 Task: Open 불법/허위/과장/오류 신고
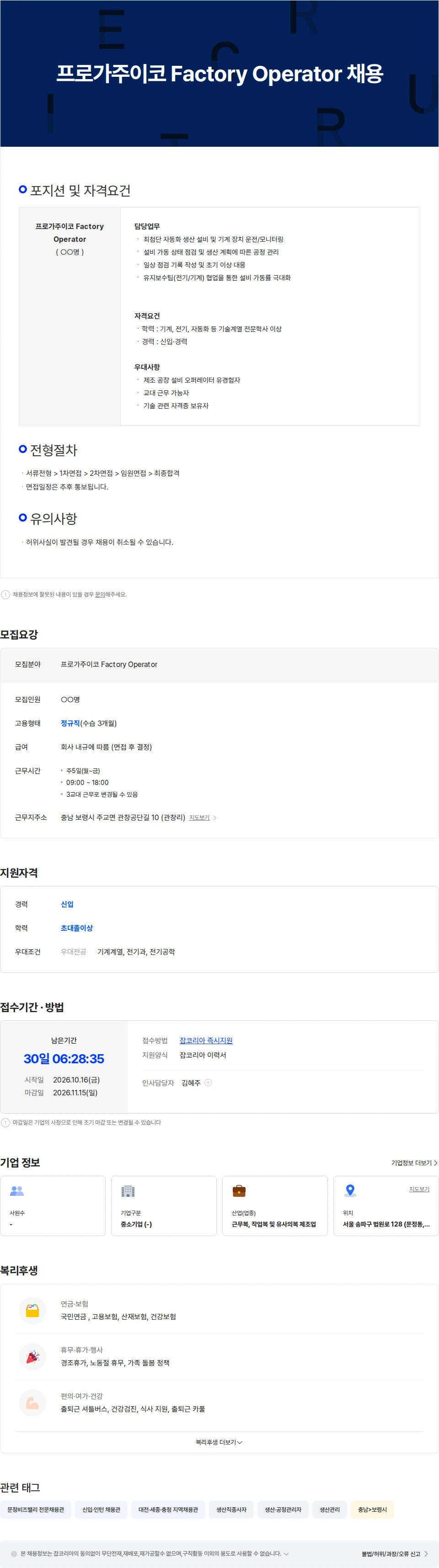click(x=395, y=1553)
